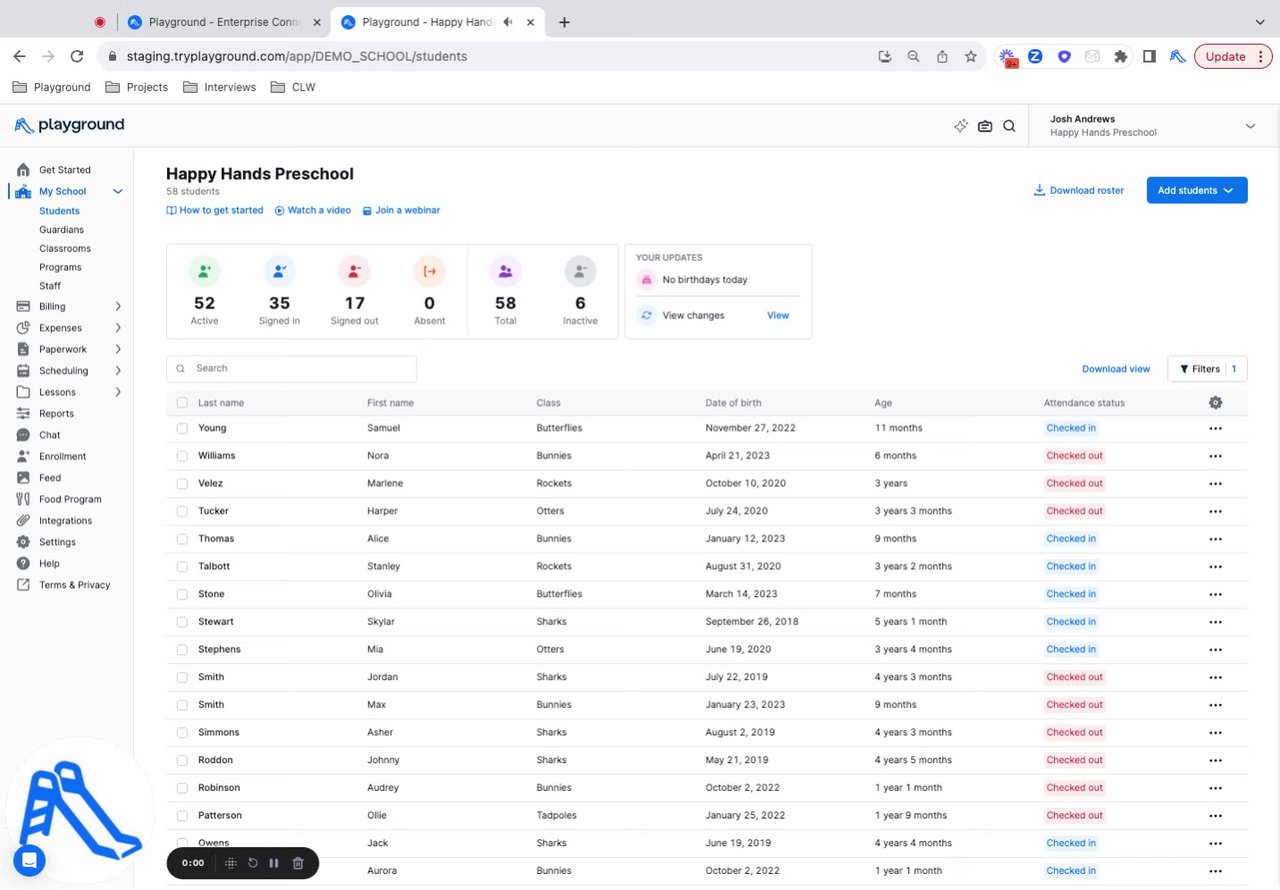Click the Integrations paperclip icon

click(23, 521)
